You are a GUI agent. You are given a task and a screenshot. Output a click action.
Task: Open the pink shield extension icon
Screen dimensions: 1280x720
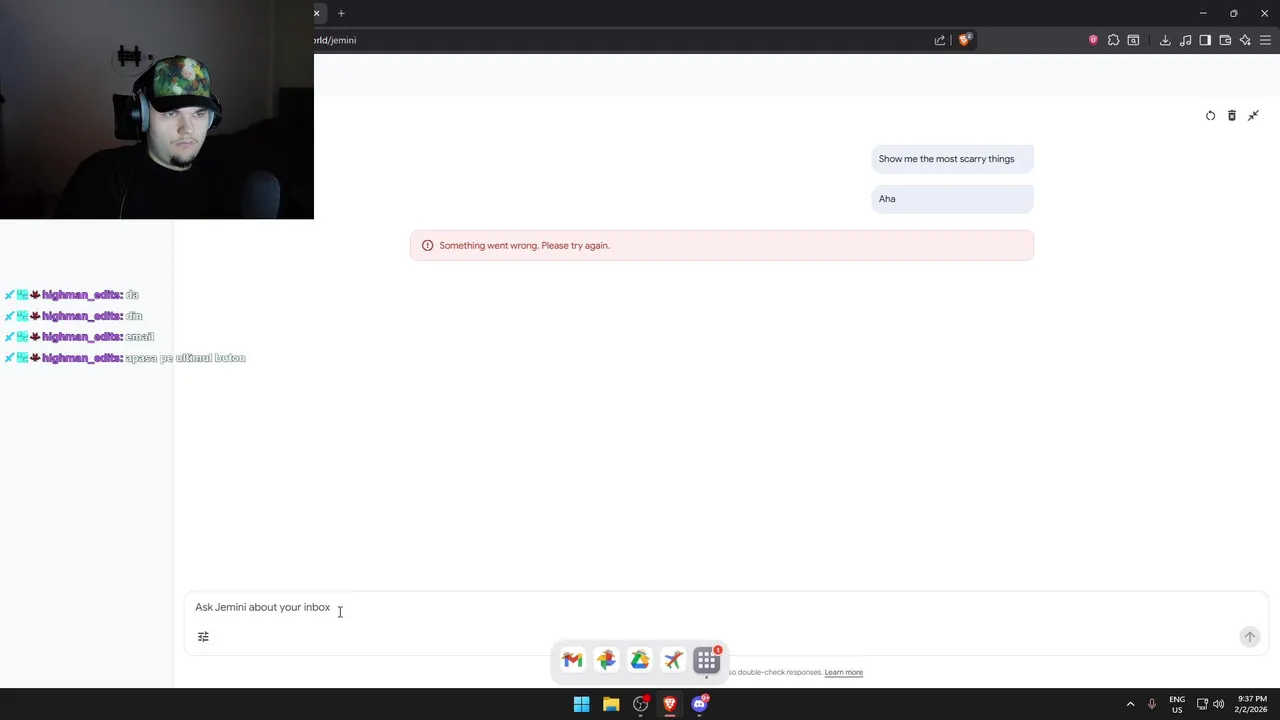tap(1093, 40)
